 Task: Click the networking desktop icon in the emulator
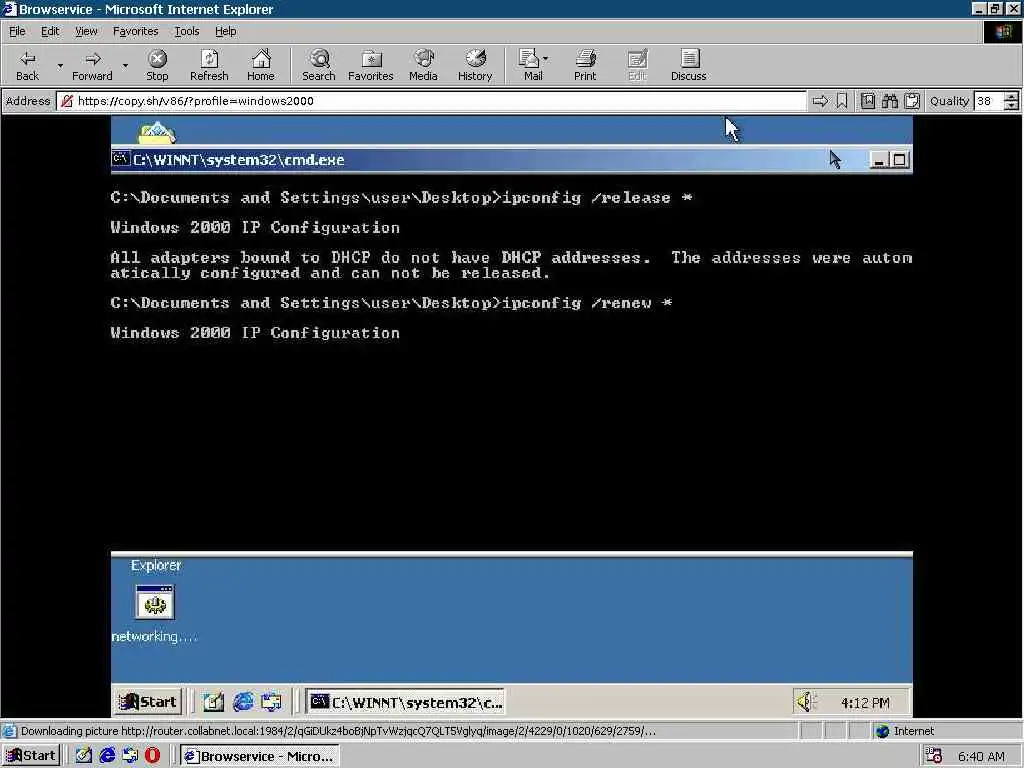point(155,613)
